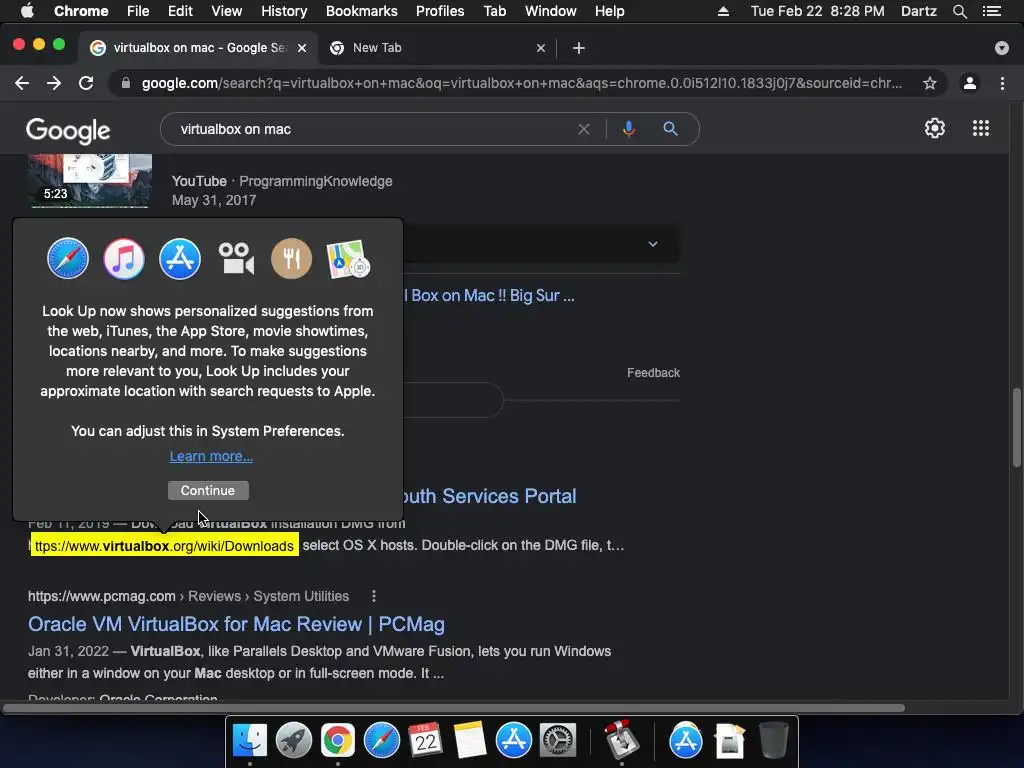
Task: Open the Window menu
Action: (x=551, y=11)
